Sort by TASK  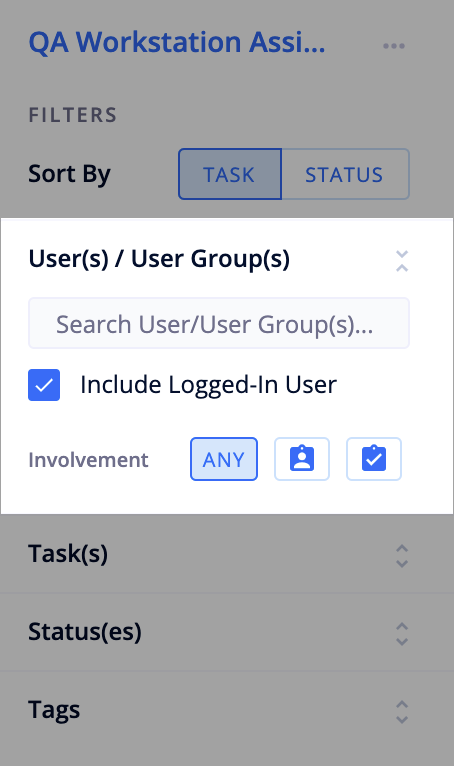[x=230, y=174]
